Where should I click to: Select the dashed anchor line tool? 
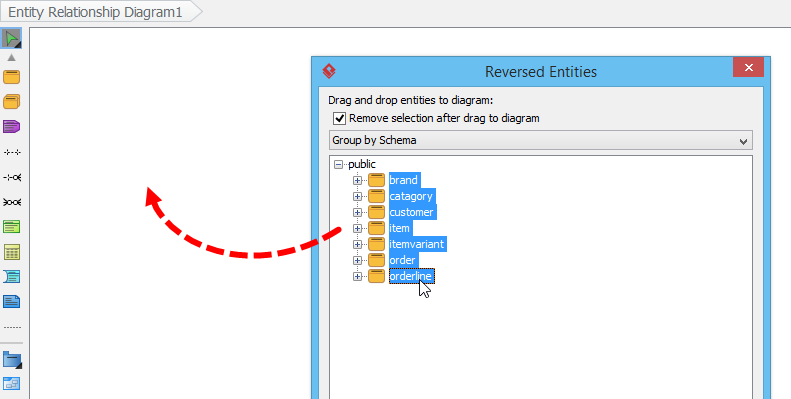(12, 327)
